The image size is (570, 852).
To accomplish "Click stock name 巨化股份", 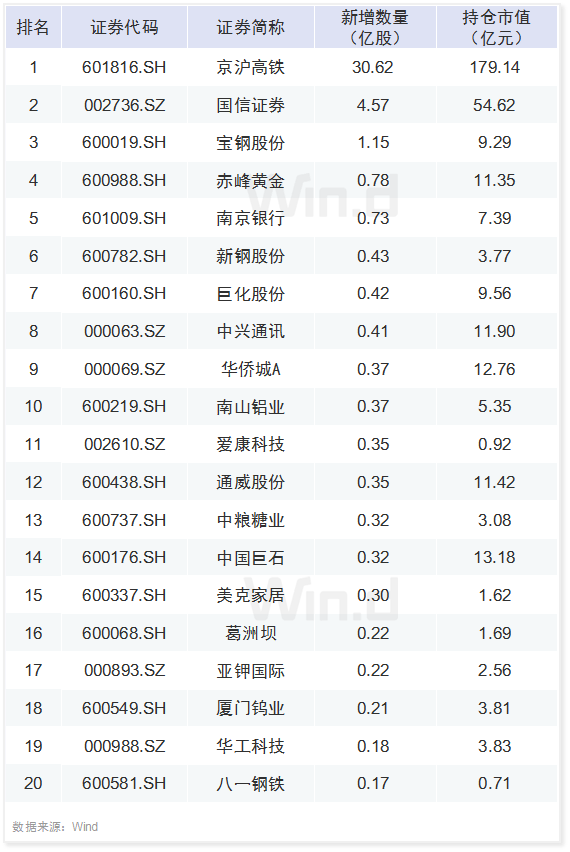I will coord(250,294).
